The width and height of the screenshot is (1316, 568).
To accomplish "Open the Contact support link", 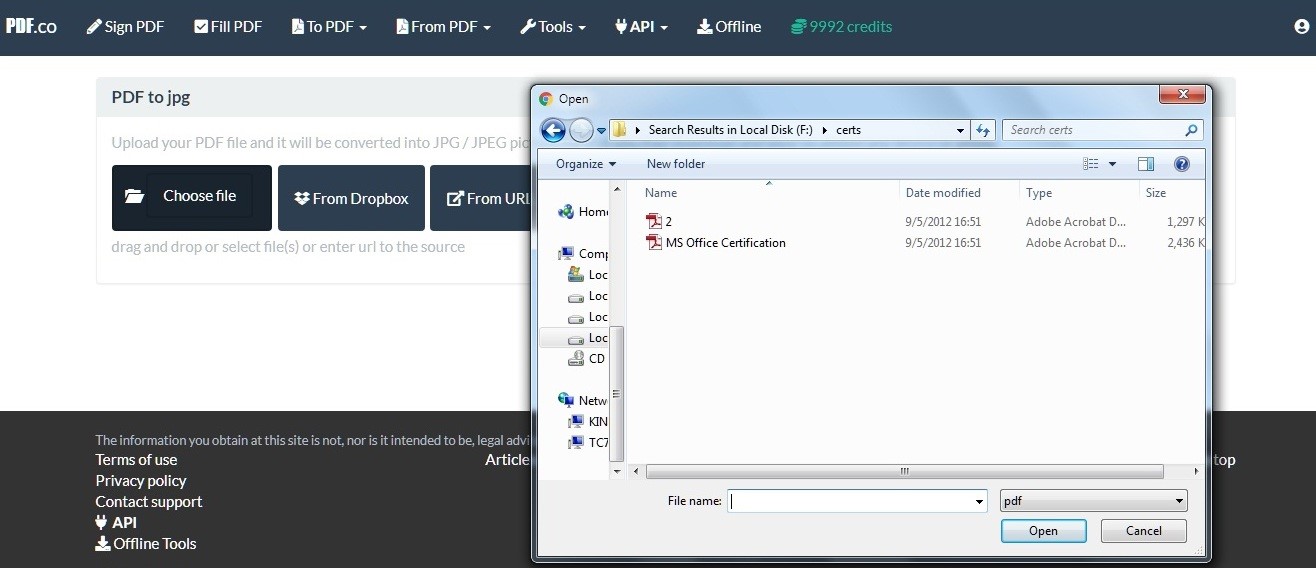I will pyautogui.click(x=149, y=502).
